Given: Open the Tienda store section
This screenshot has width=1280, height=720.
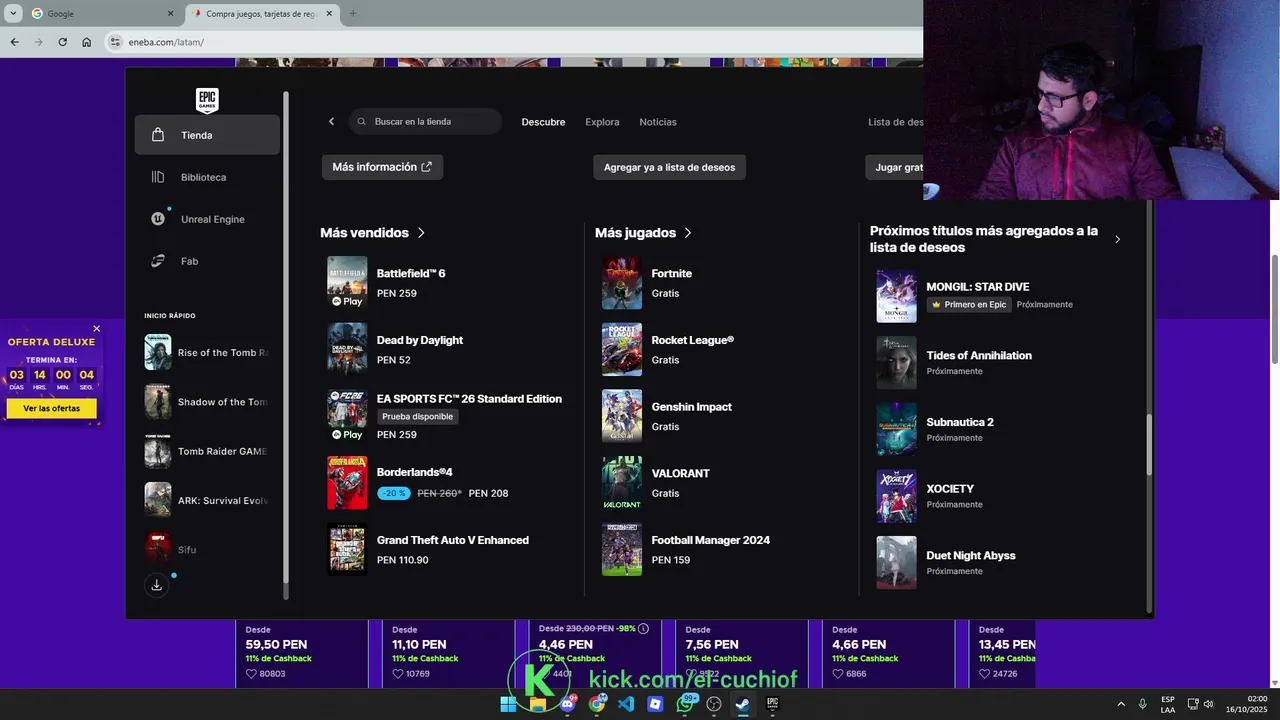Looking at the screenshot, I should pos(207,135).
